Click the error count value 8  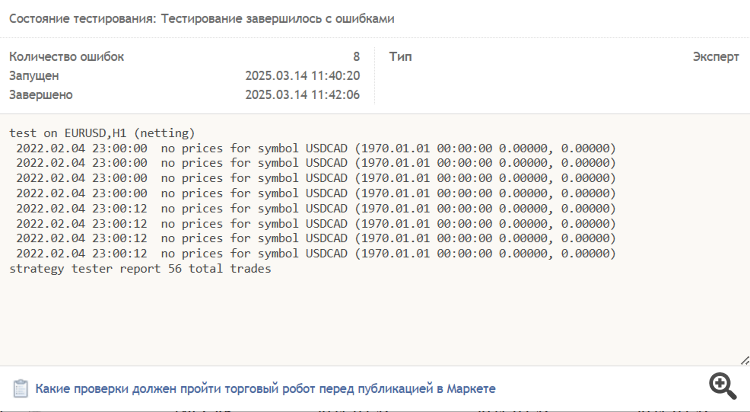coord(356,57)
